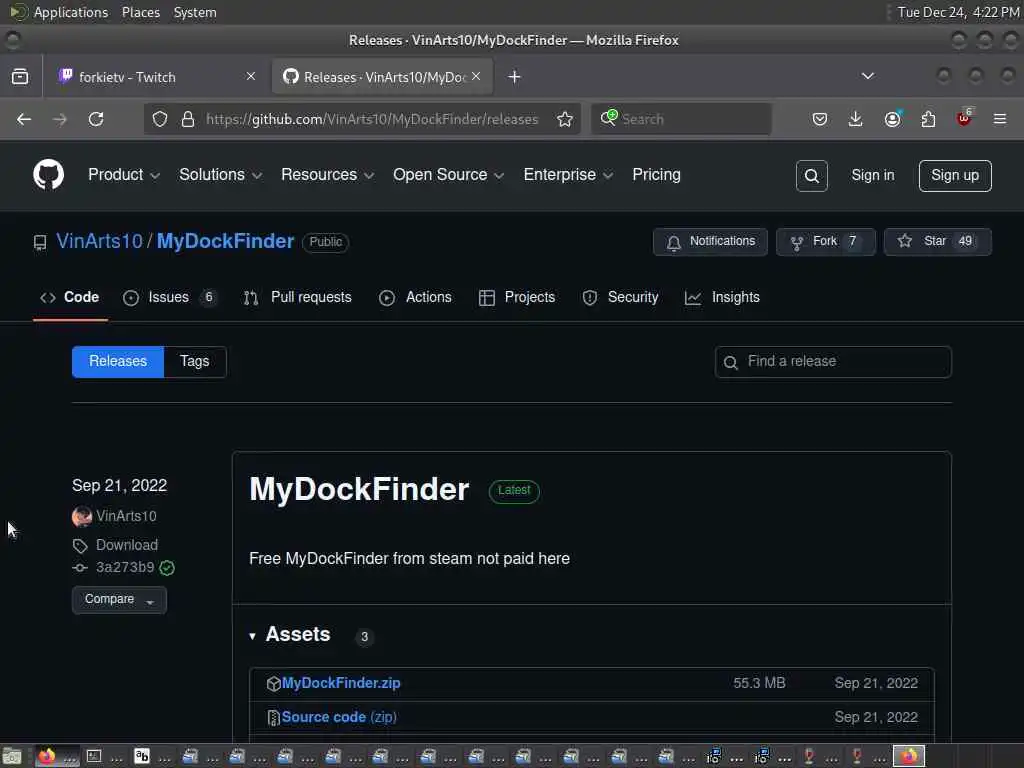Image resolution: width=1024 pixels, height=768 pixels.
Task: Select the Releases toggle button
Action: pyautogui.click(x=118, y=362)
